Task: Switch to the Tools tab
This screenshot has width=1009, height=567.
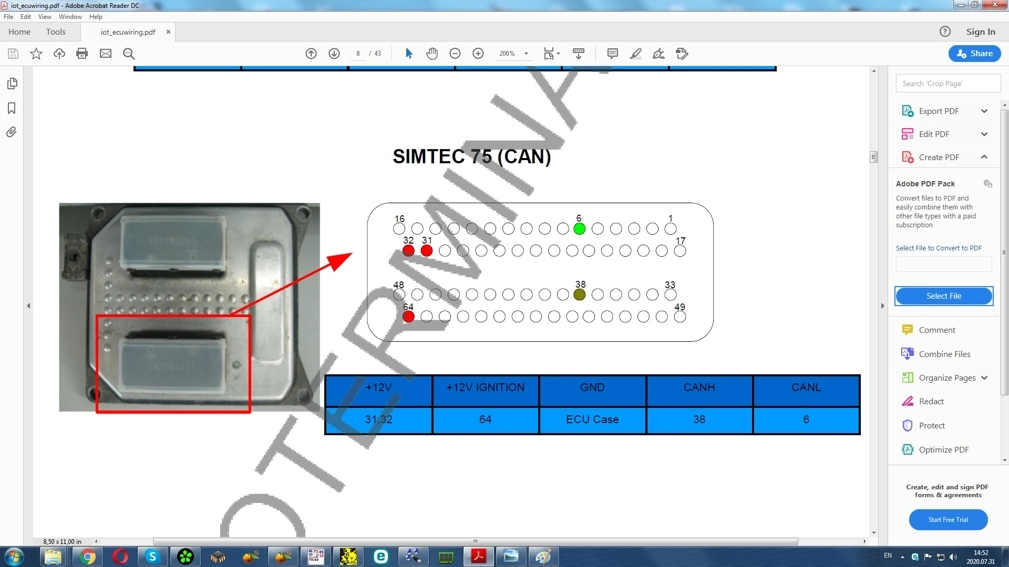Action: pyautogui.click(x=55, y=32)
